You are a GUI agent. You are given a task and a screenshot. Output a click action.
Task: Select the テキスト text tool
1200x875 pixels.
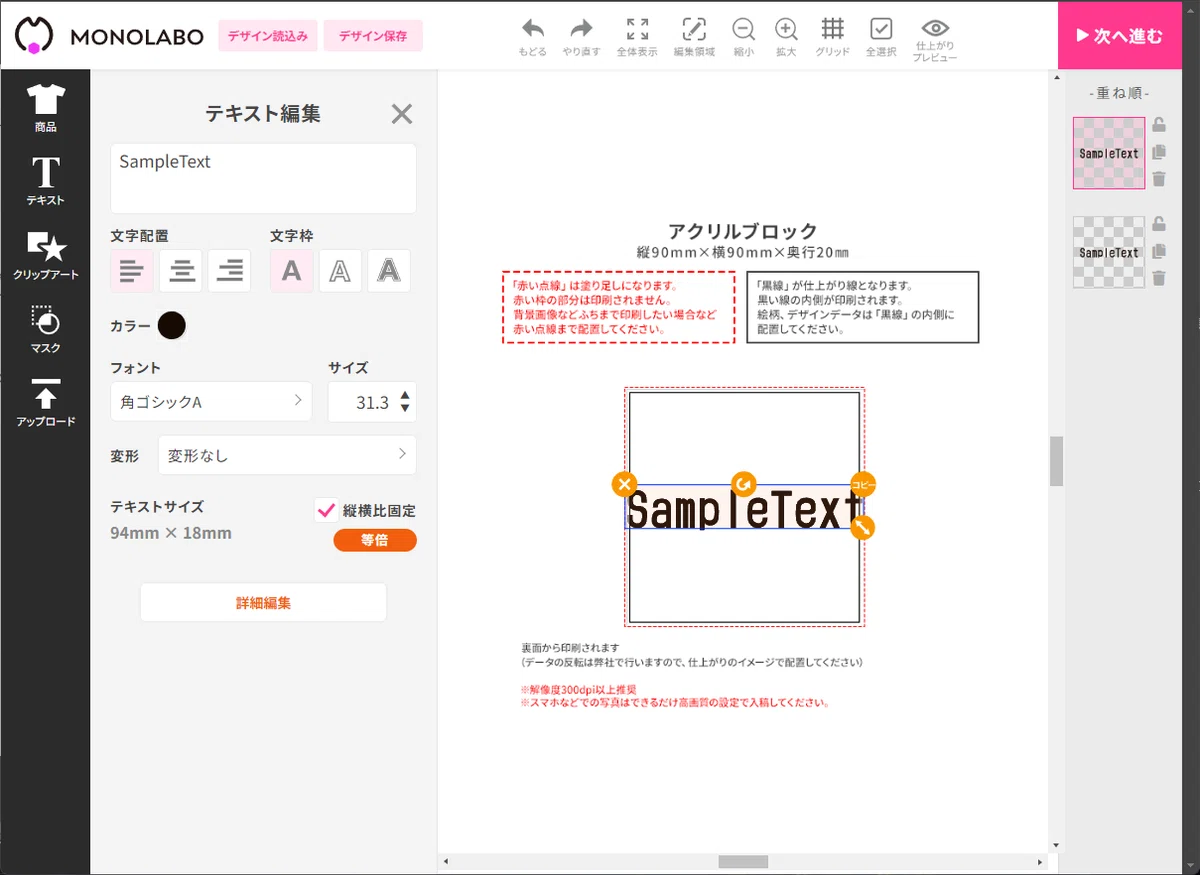click(45, 181)
